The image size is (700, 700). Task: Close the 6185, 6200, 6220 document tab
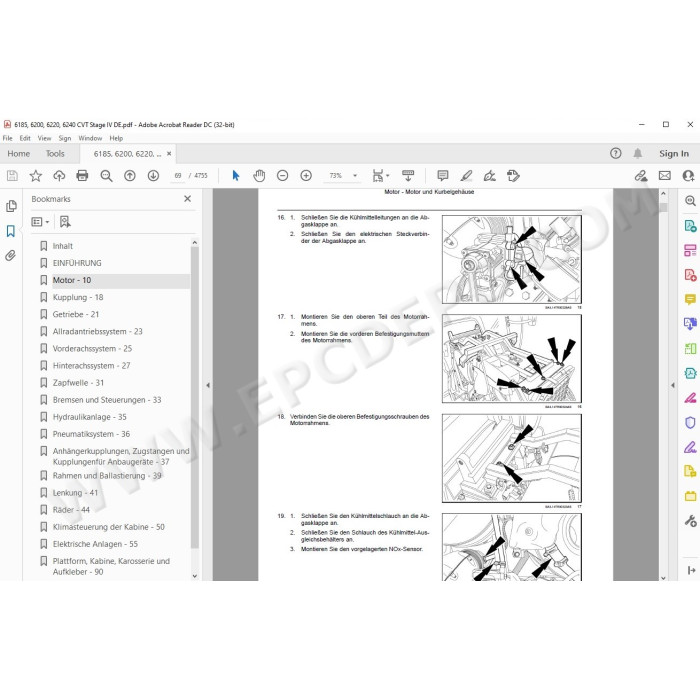point(169,154)
